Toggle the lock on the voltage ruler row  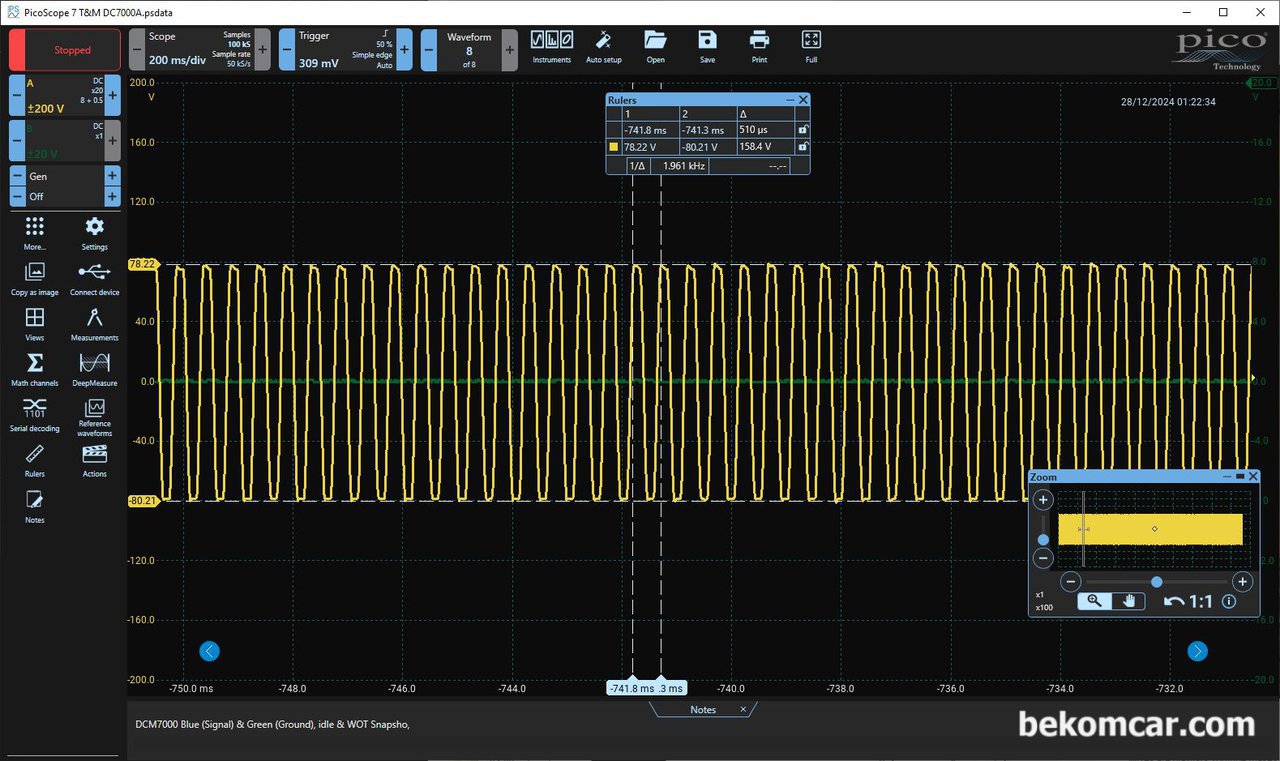[x=802, y=147]
